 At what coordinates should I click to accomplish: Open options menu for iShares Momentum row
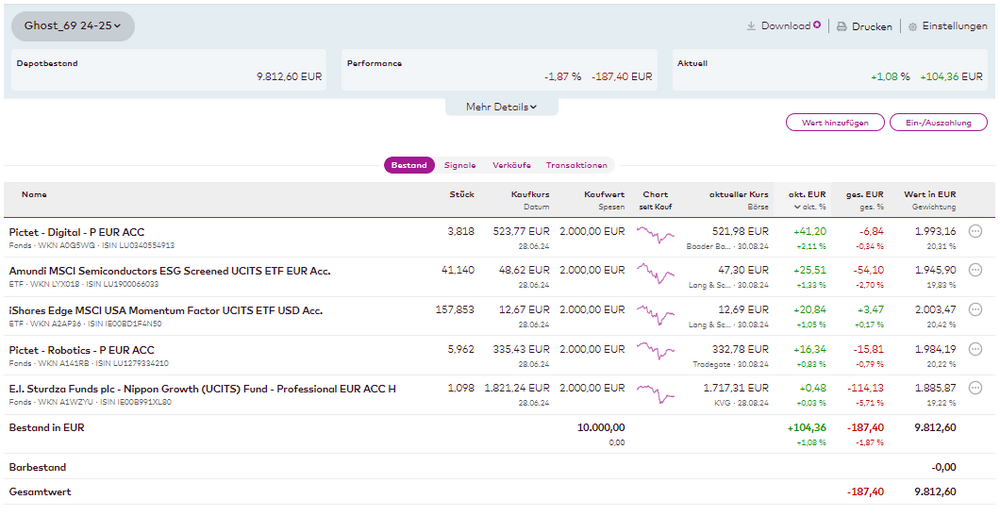point(976,310)
